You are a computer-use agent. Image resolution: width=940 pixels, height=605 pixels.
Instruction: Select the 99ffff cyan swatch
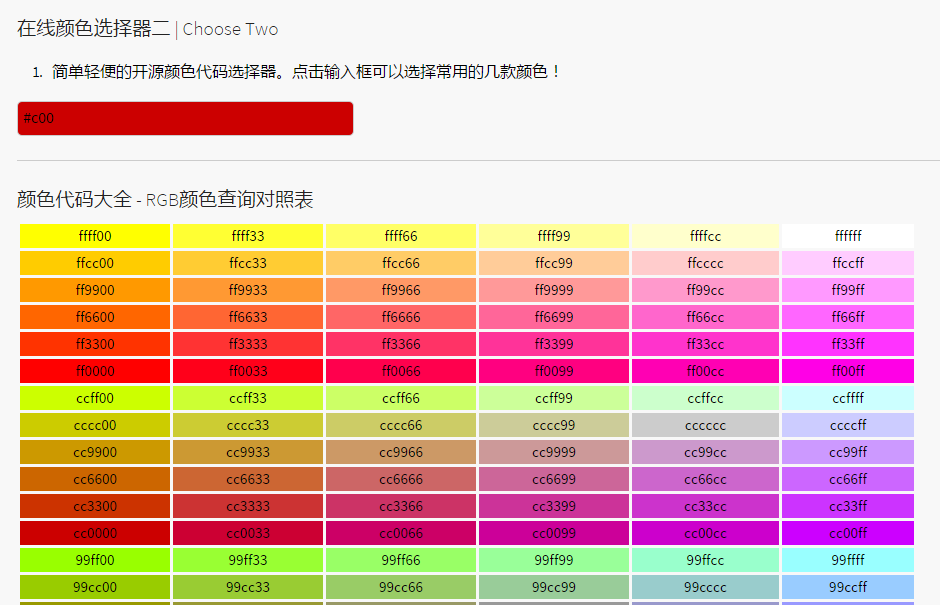(847, 560)
